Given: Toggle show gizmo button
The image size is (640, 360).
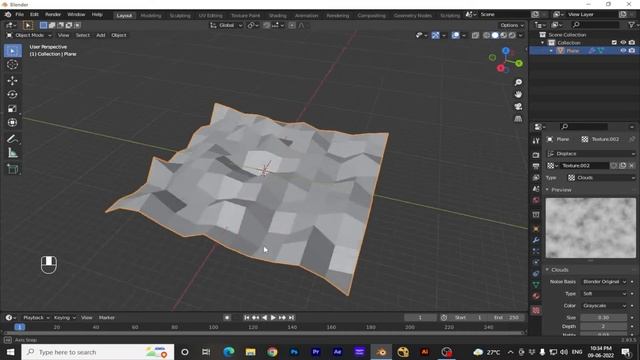Looking at the screenshot, I should pyautogui.click(x=436, y=36).
